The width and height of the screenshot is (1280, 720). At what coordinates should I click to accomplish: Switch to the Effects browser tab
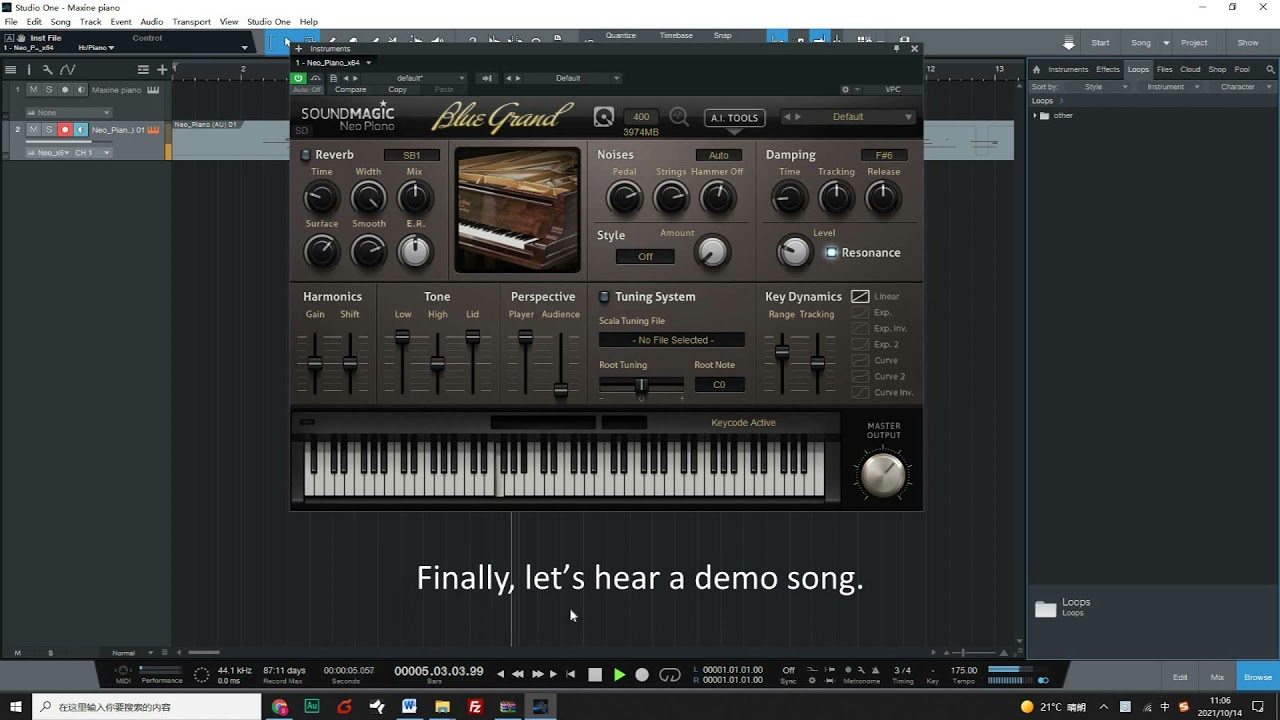point(1108,70)
